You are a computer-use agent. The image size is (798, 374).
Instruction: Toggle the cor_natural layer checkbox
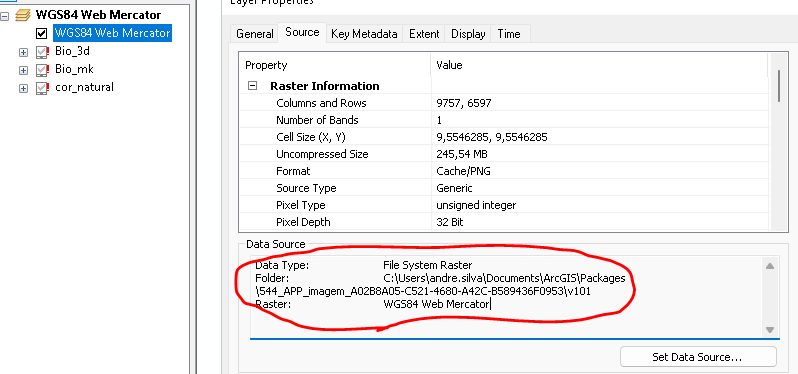[x=41, y=89]
